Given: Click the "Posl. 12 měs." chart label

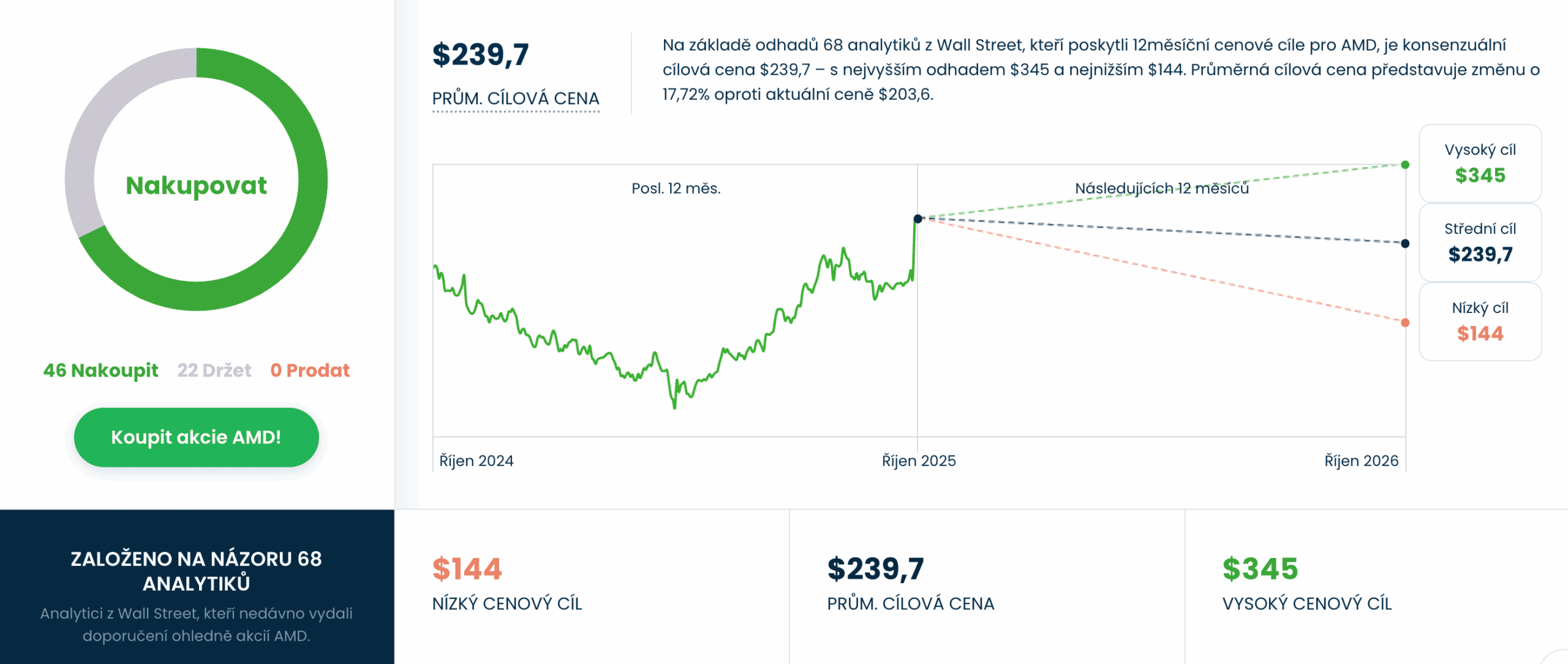Looking at the screenshot, I should click(x=676, y=188).
